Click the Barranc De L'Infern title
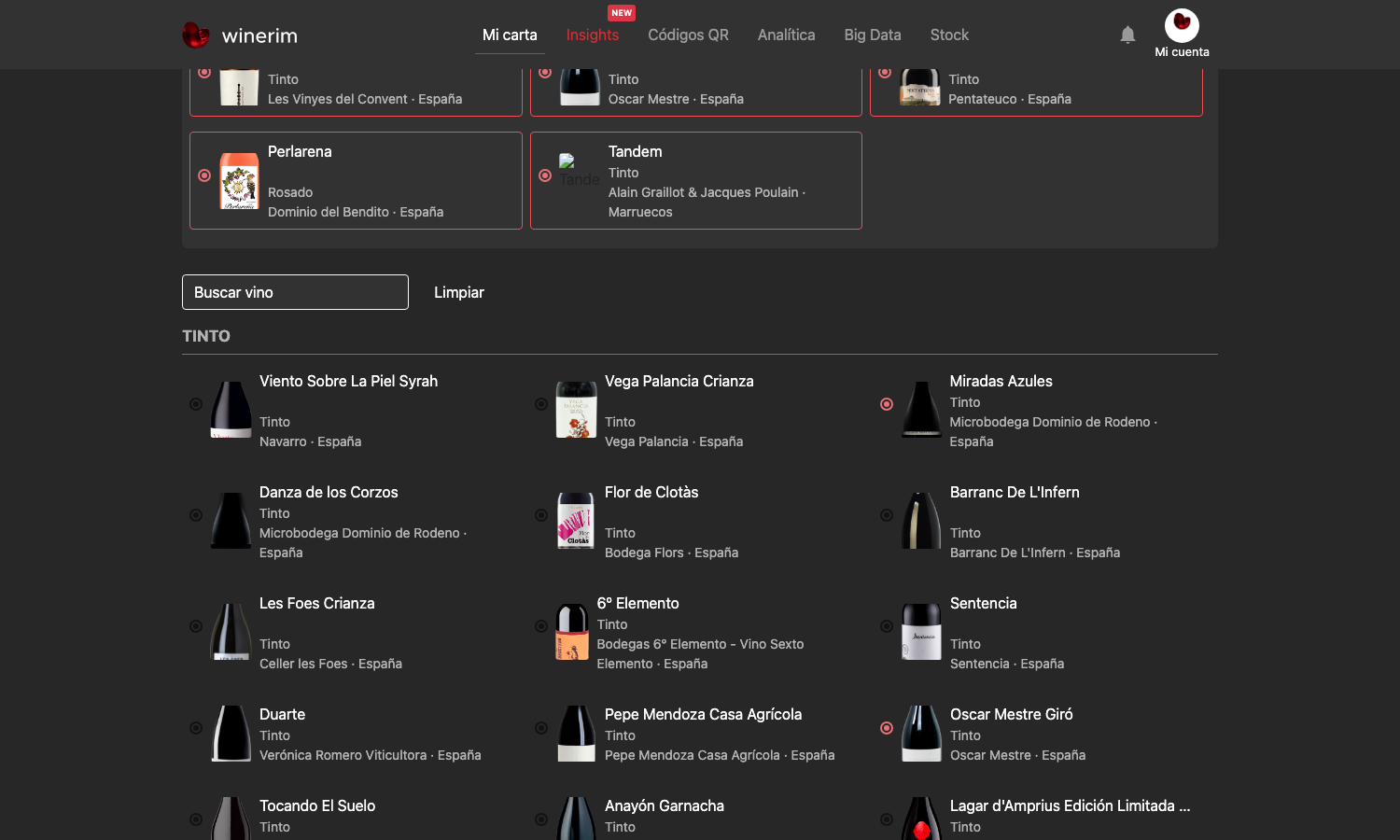The image size is (1400, 840). (x=1015, y=492)
